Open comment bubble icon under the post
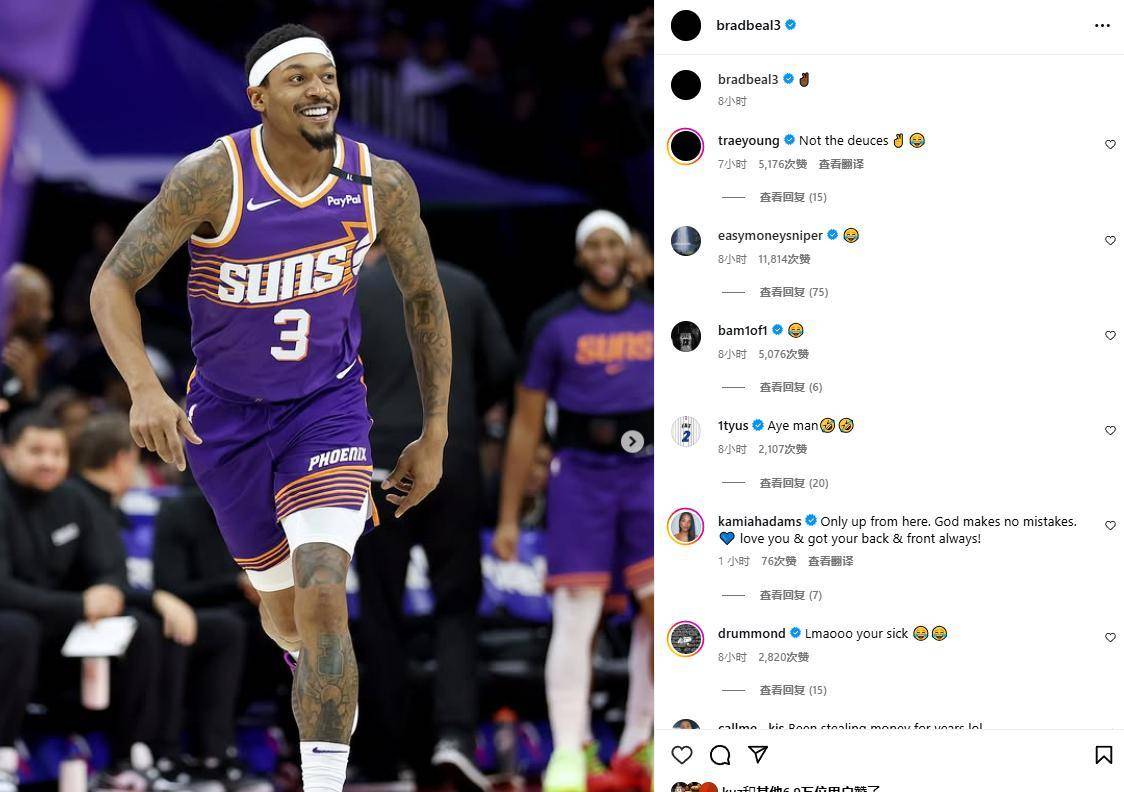This screenshot has width=1124, height=792. (720, 755)
